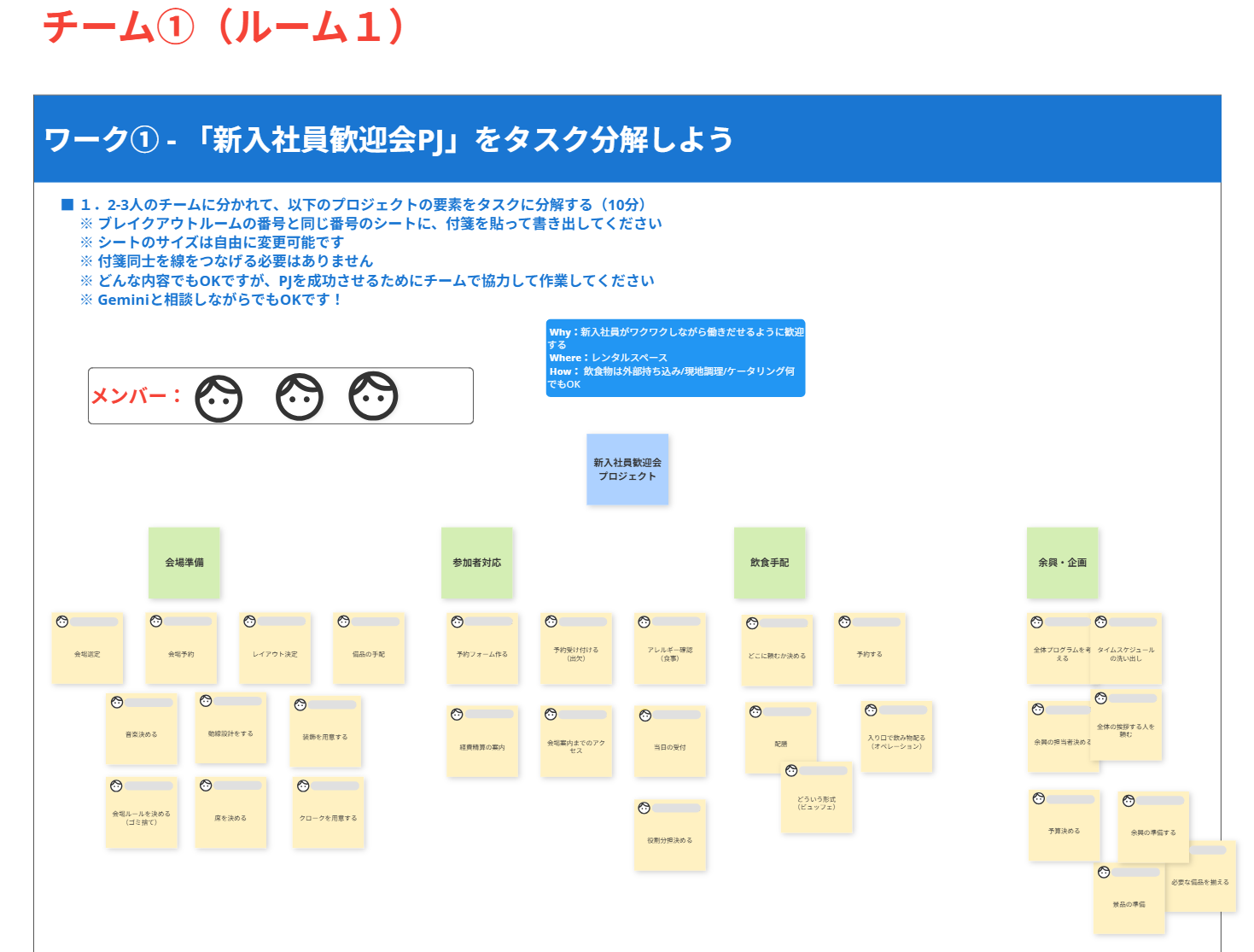Click the ワーク① blue header banner

pos(627,139)
